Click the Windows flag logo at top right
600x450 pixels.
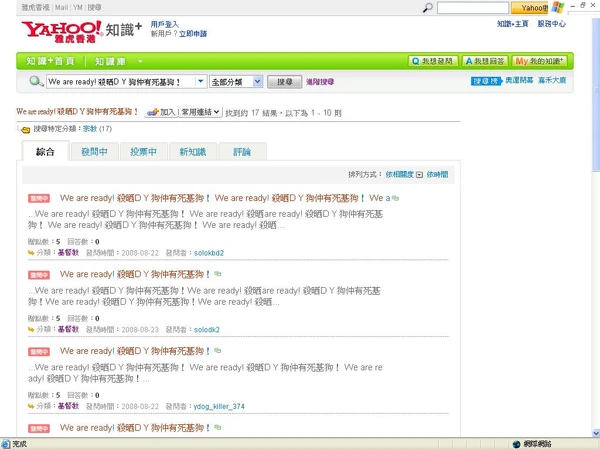pyautogui.click(x=558, y=7)
